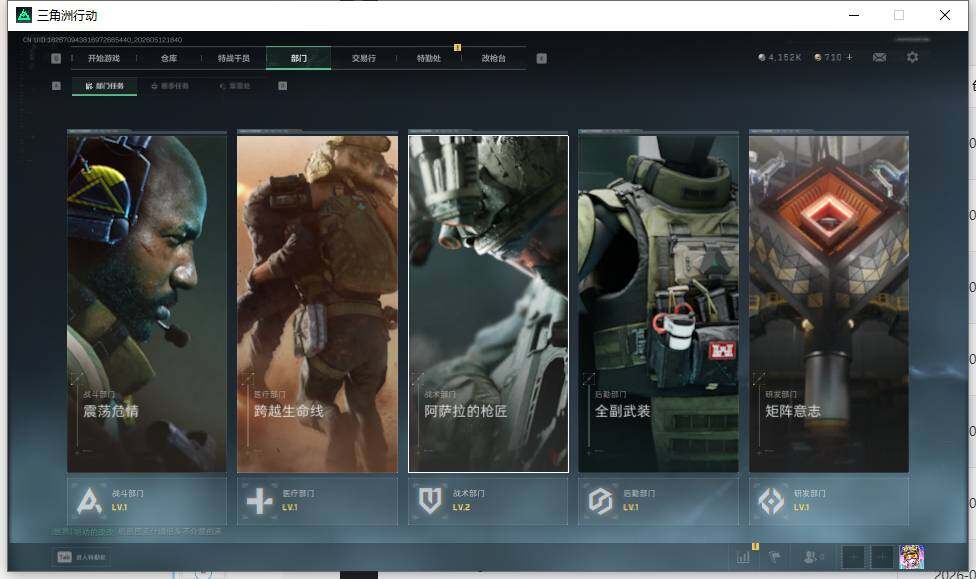This screenshot has width=976, height=579.
Task: Click the flag icon in bottom bar
Action: [x=775, y=557]
